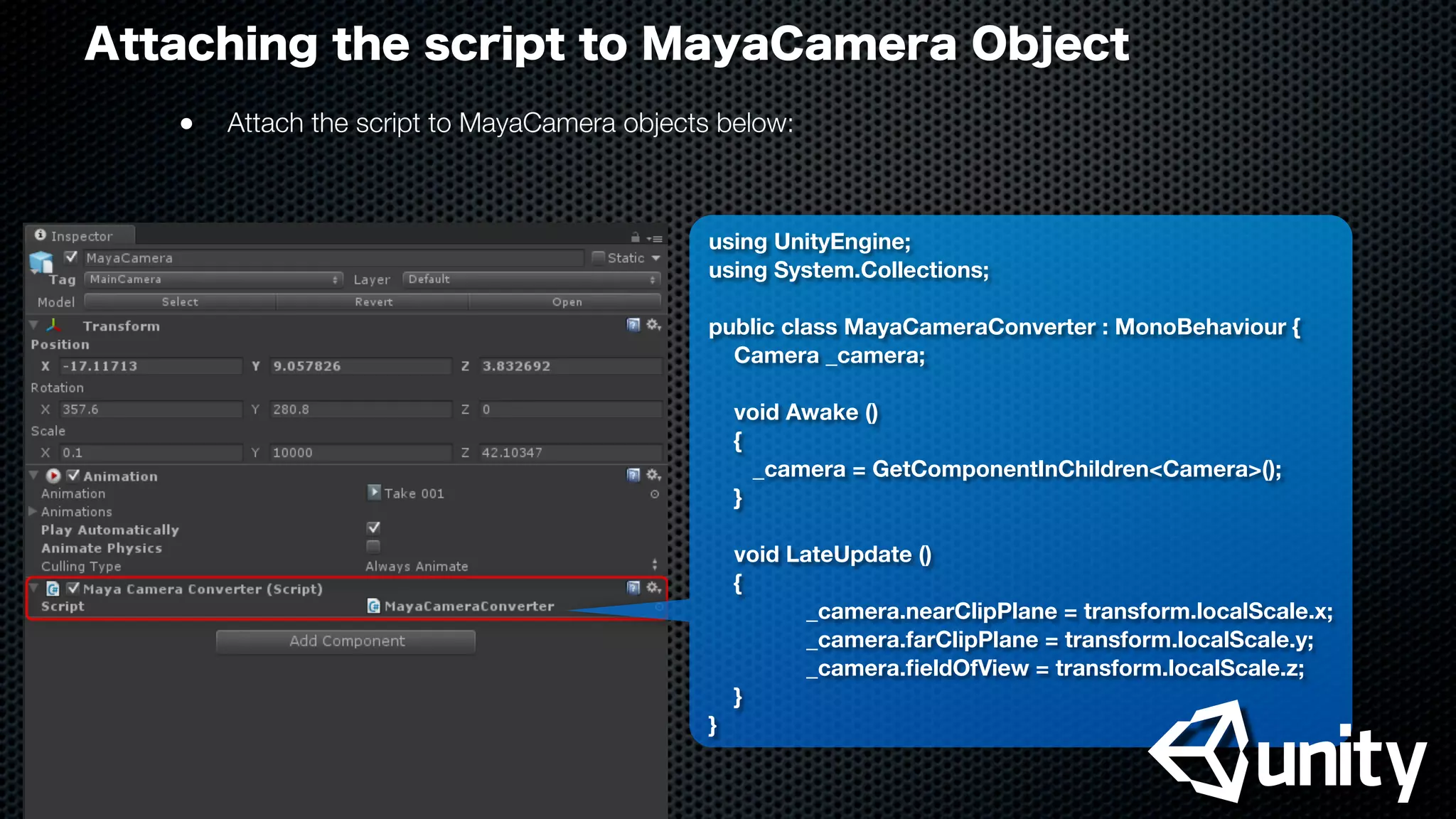
Task: Collapse the Animation component foldout
Action: coord(33,475)
